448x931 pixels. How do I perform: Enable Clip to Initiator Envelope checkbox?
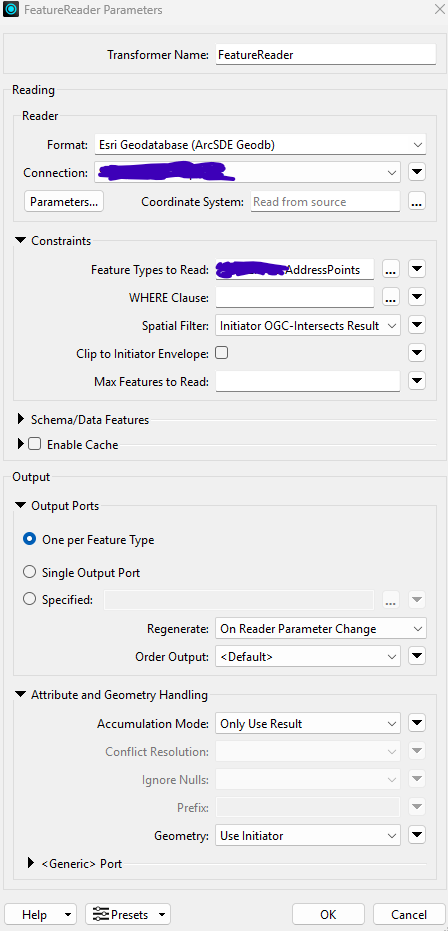pyautogui.click(x=221, y=353)
